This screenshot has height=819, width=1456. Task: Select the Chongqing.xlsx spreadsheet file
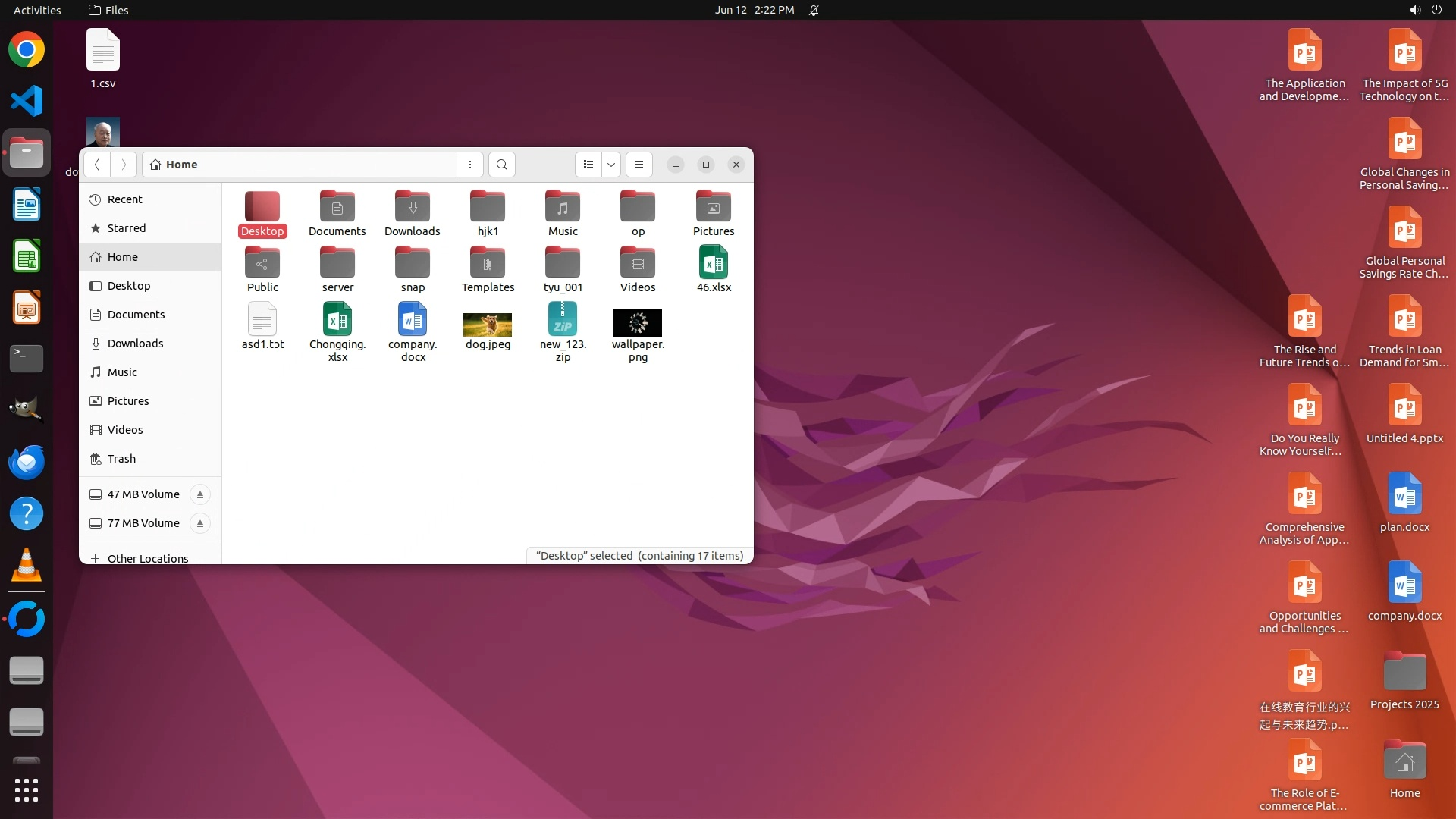pos(337,320)
